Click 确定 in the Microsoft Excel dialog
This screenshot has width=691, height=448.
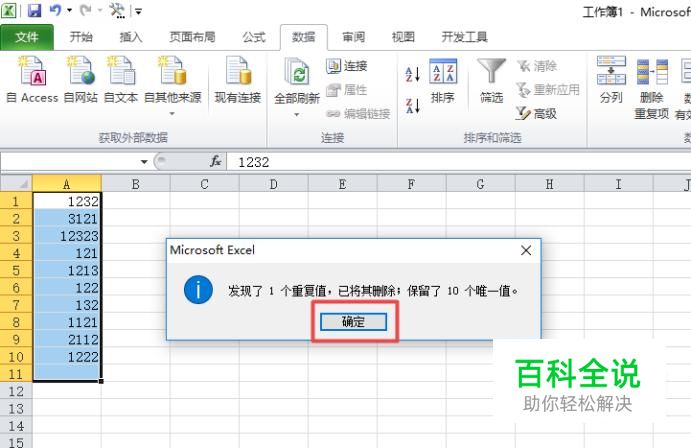353,322
